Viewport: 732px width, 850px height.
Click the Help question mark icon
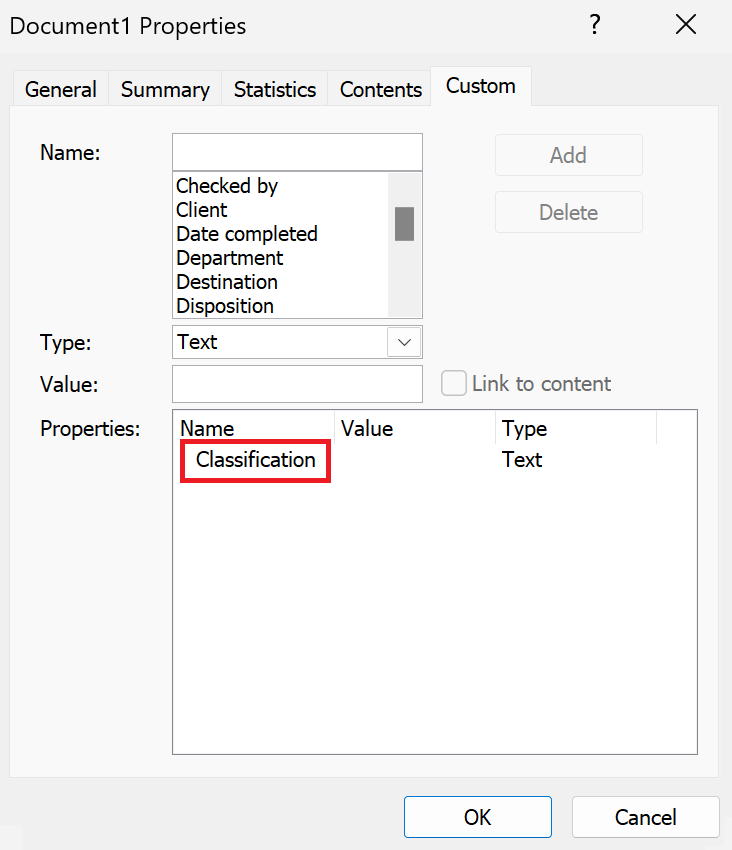[594, 25]
